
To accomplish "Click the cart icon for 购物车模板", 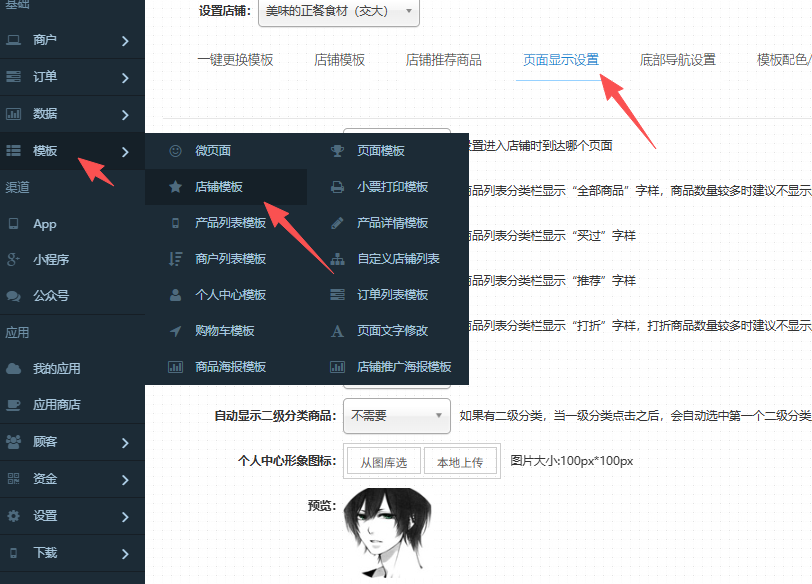I will click(x=175, y=331).
